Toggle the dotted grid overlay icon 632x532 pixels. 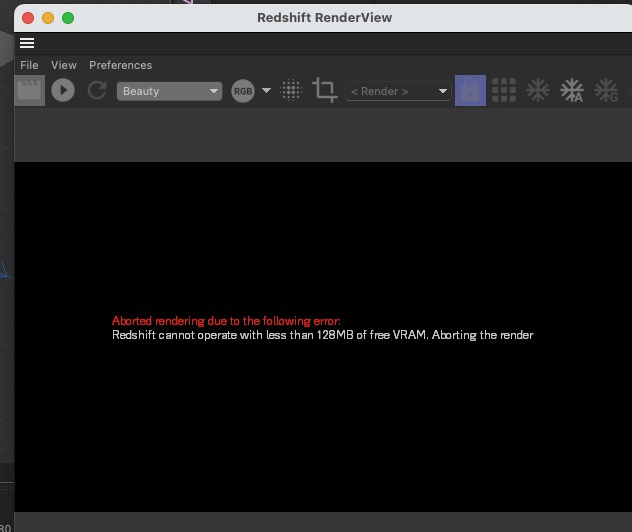click(x=291, y=90)
